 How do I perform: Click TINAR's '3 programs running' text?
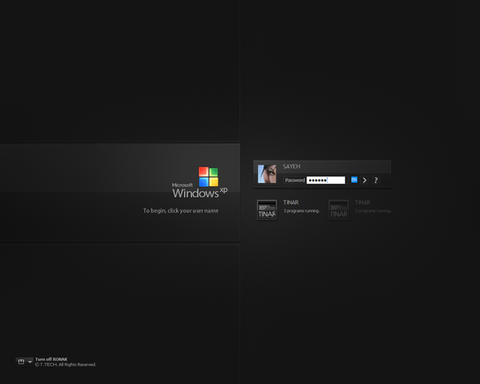tap(302, 211)
